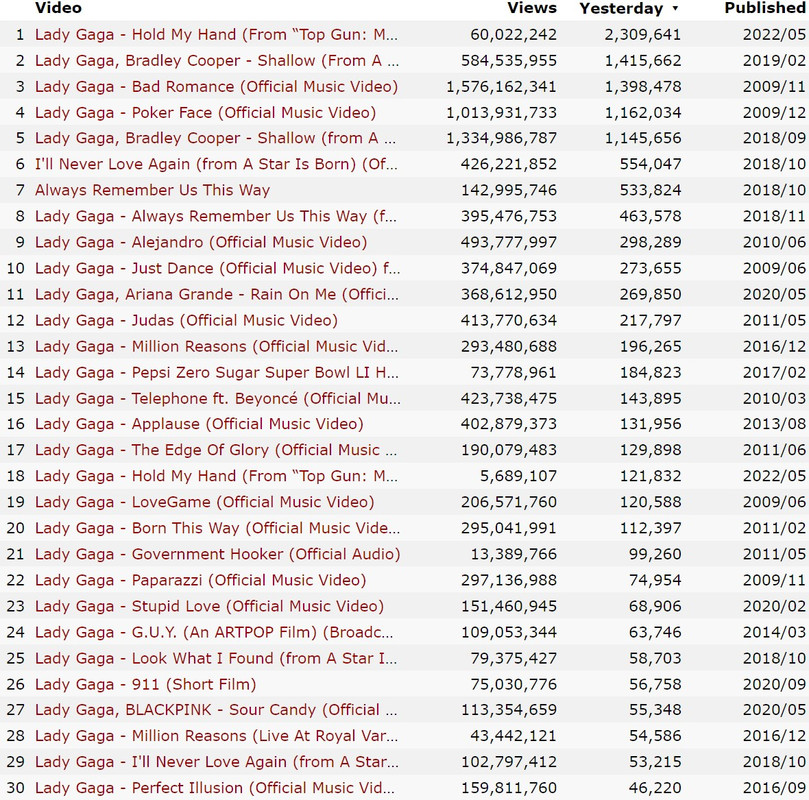Image resolution: width=809 pixels, height=800 pixels.
Task: Sort by the Published column header
Action: point(766,8)
